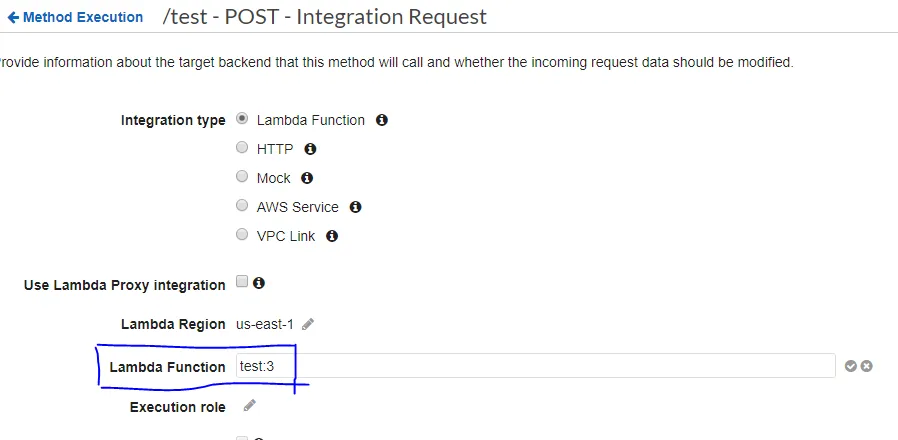Click the AWS Service info icon
Image resolution: width=898 pixels, height=440 pixels.
tap(355, 207)
